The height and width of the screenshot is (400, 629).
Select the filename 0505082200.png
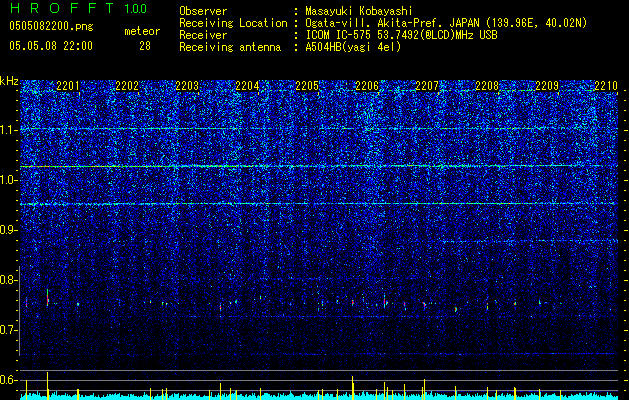pos(51,27)
